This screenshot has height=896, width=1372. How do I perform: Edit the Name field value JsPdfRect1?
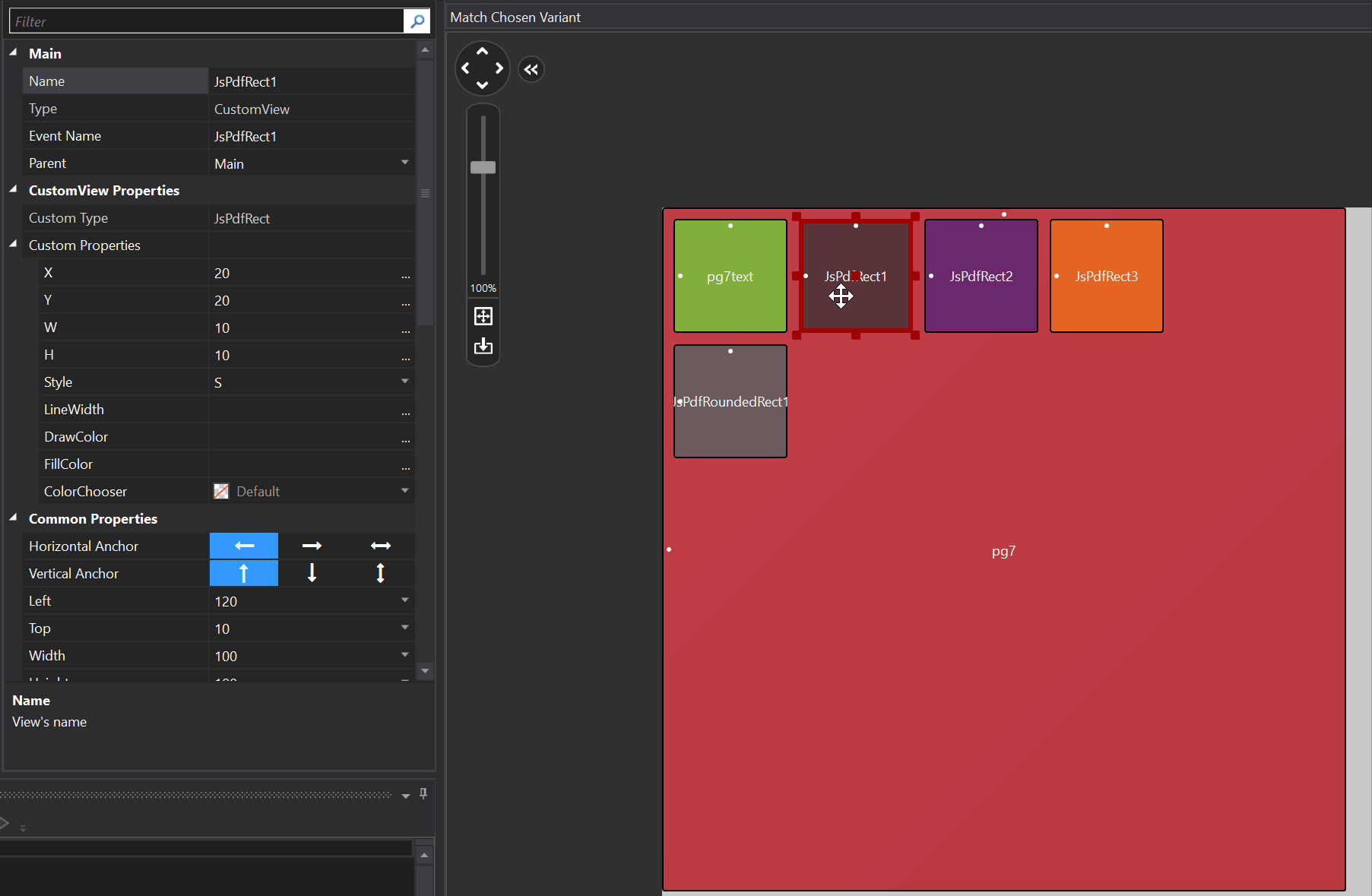point(312,81)
